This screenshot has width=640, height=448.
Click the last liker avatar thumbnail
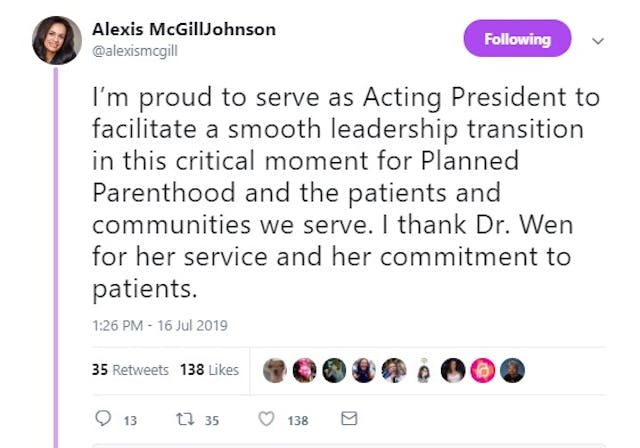pyautogui.click(x=512, y=370)
